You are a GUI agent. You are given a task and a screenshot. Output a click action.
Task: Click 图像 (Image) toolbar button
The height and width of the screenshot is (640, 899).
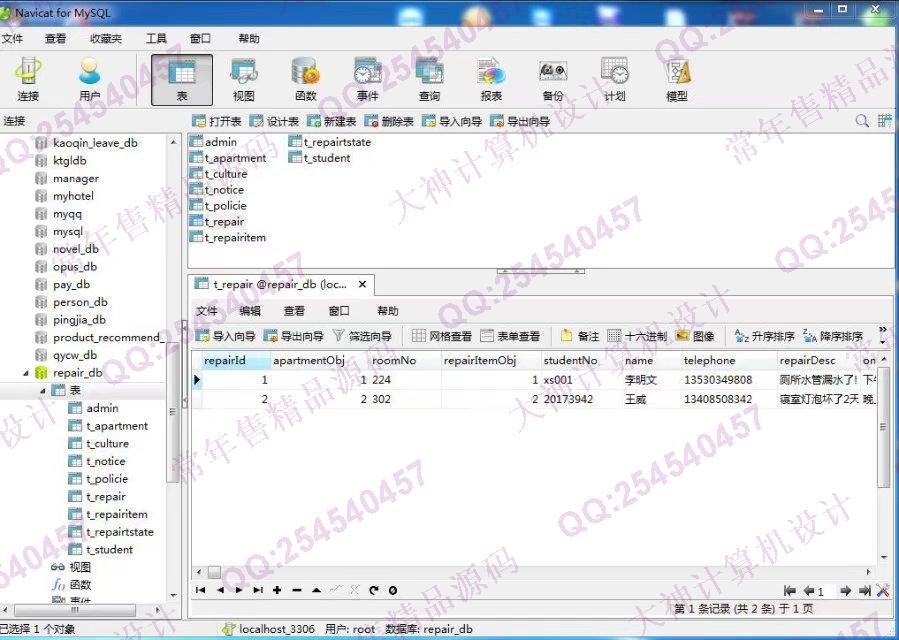pos(695,336)
